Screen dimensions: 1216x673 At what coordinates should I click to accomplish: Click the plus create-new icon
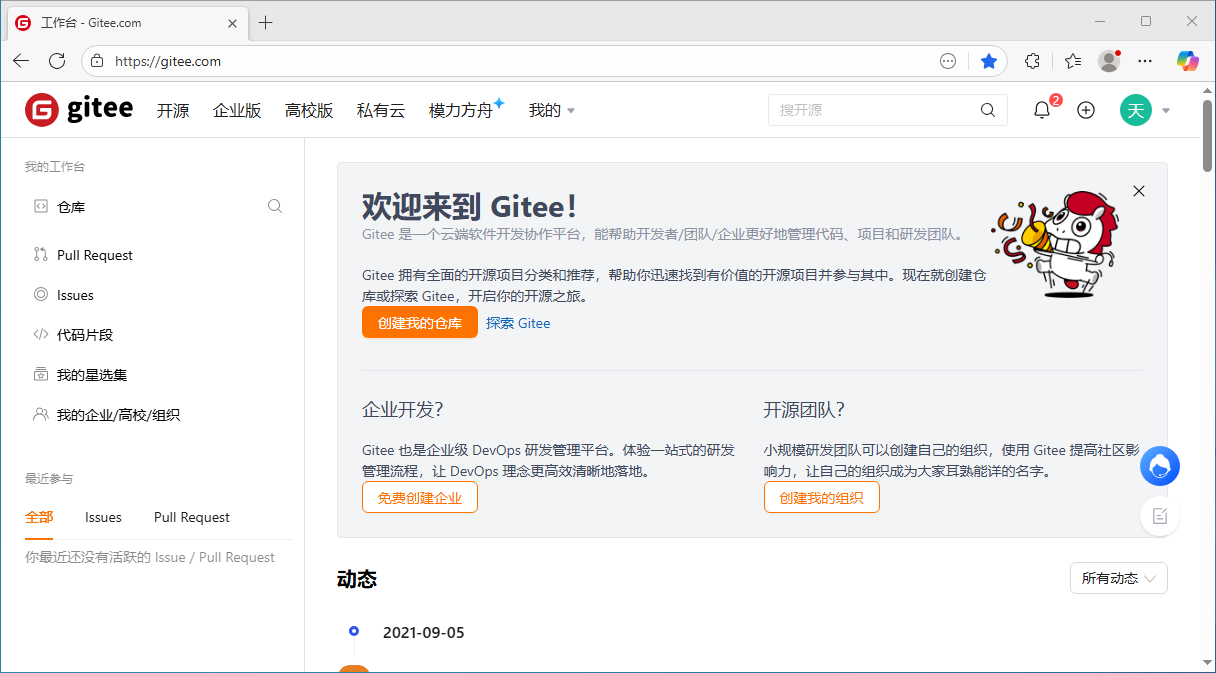pos(1086,110)
